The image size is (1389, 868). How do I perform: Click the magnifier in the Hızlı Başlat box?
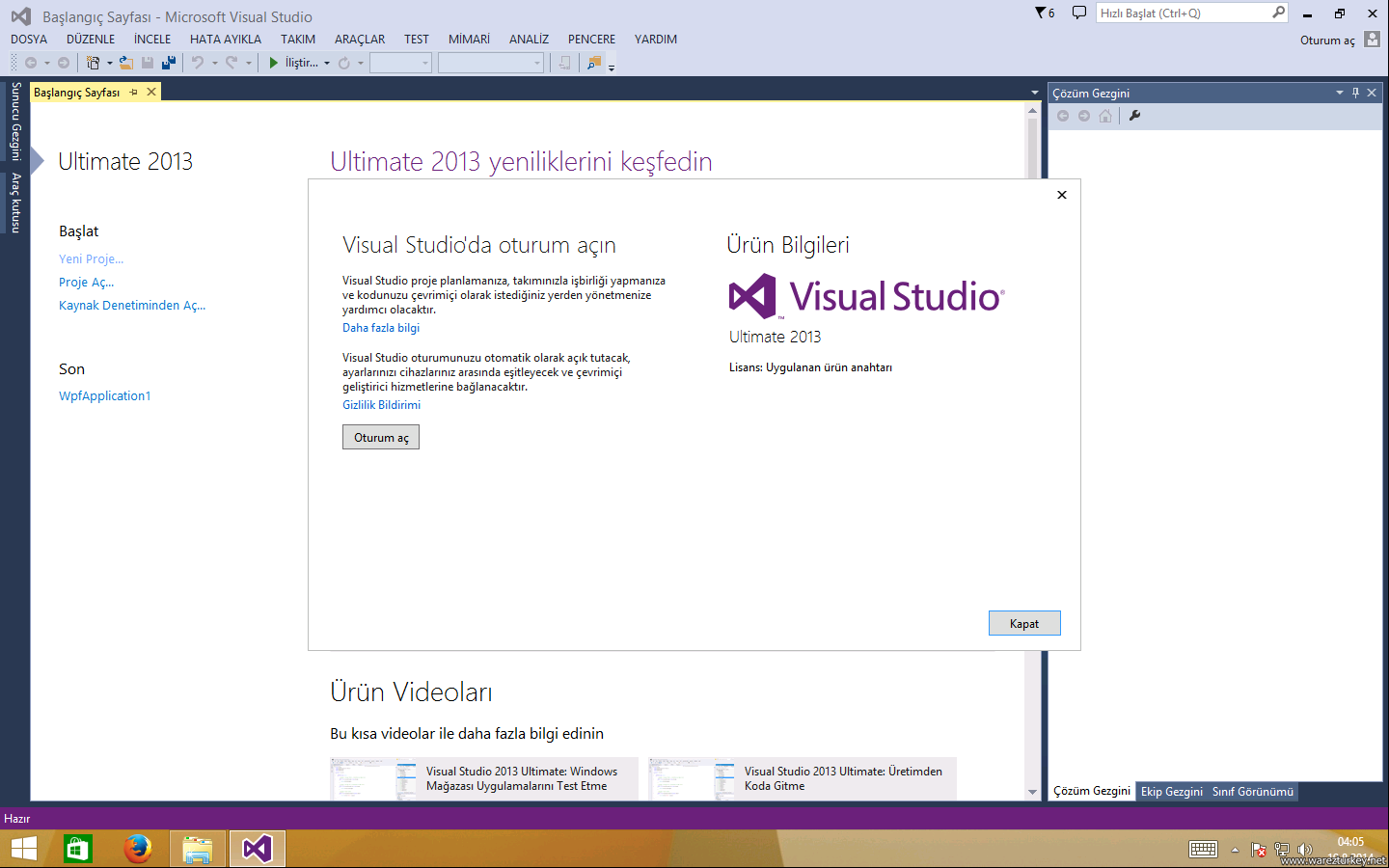pos(1279,13)
